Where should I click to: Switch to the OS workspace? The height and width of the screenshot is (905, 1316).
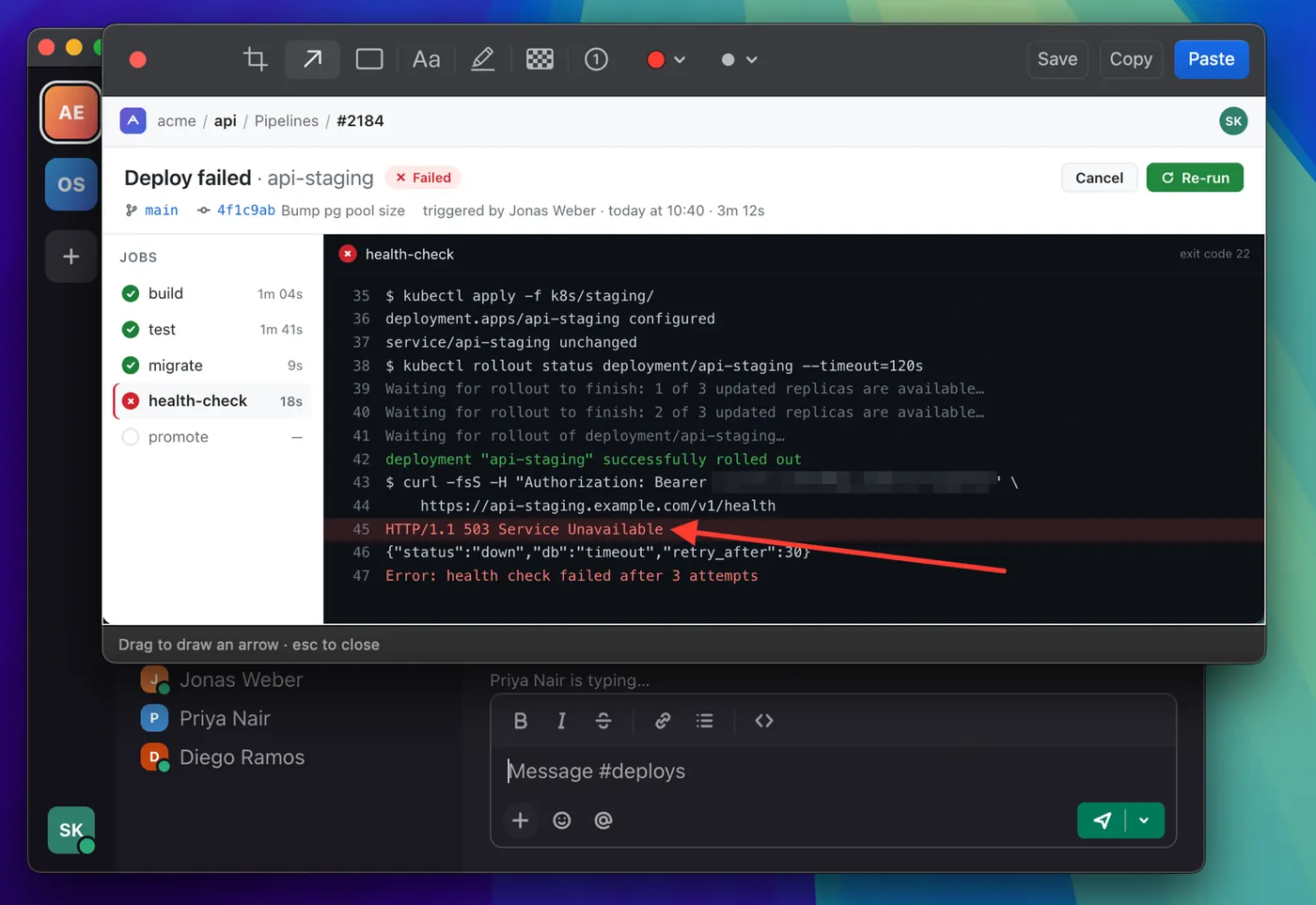click(70, 184)
